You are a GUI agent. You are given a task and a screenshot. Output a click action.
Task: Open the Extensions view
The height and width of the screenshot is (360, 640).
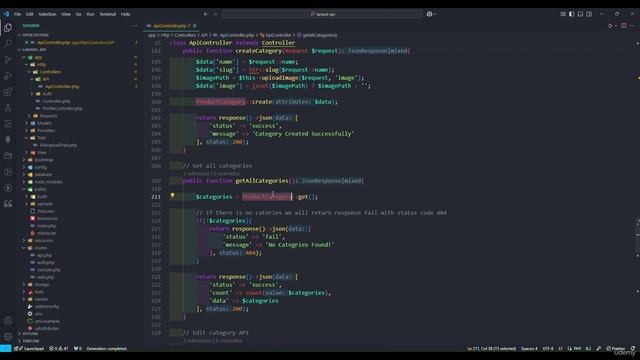click(8, 91)
